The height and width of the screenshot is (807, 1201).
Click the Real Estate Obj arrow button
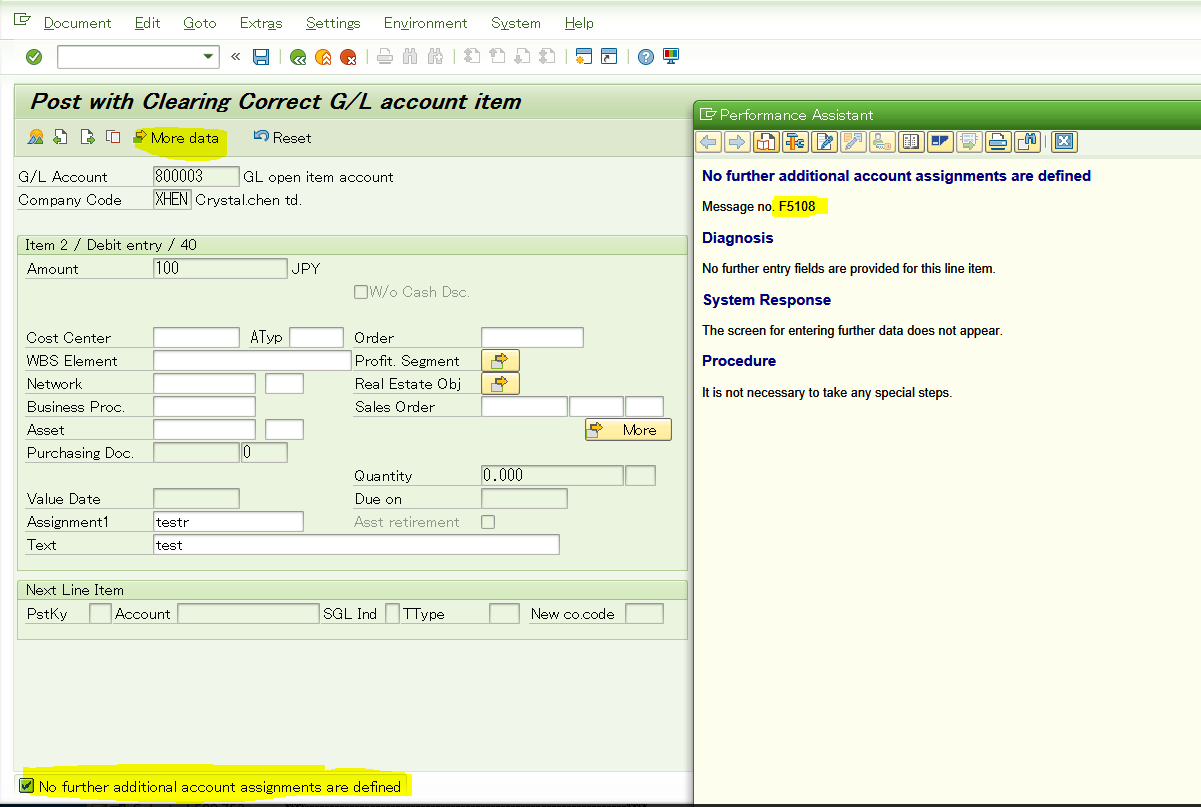[x=500, y=383]
